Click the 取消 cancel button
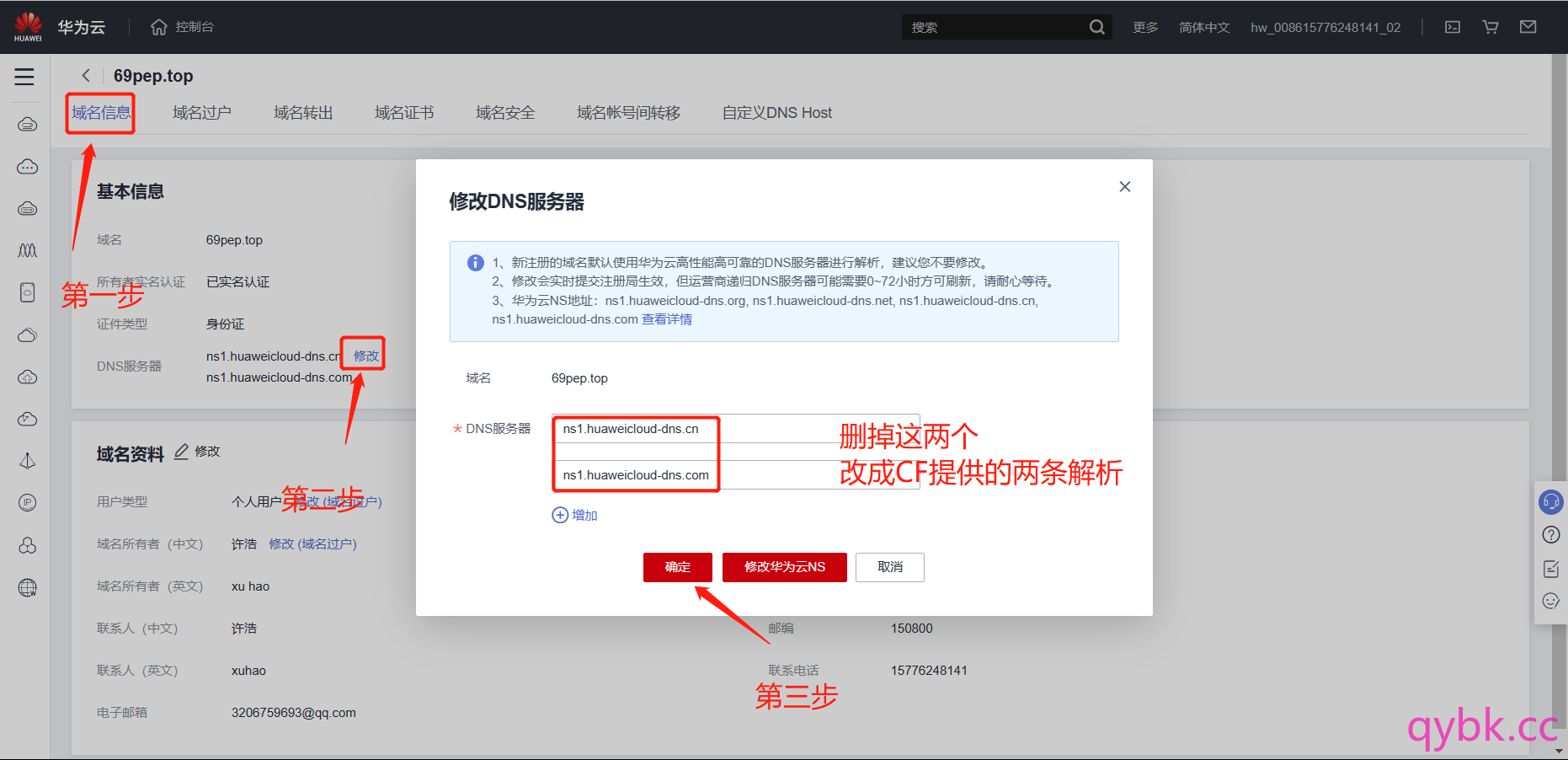 (890, 567)
